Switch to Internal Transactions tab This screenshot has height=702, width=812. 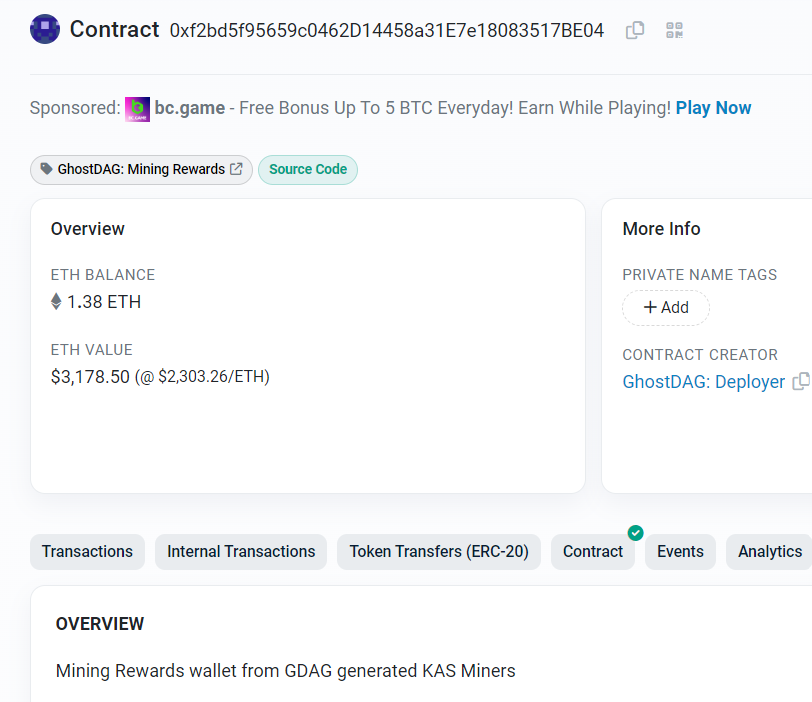pos(241,552)
